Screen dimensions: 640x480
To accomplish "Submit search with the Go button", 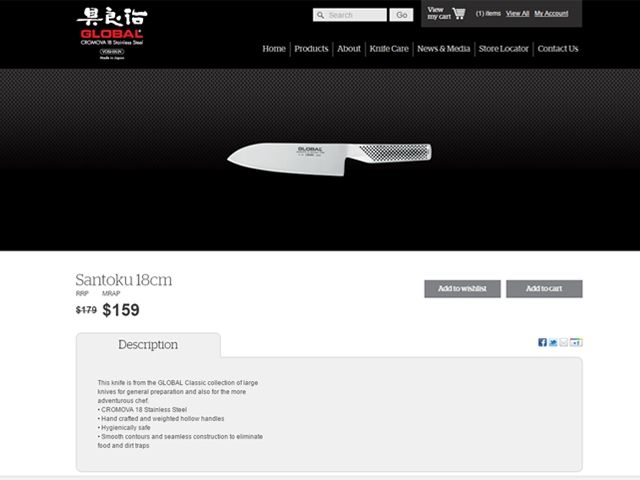I will pyautogui.click(x=401, y=15).
